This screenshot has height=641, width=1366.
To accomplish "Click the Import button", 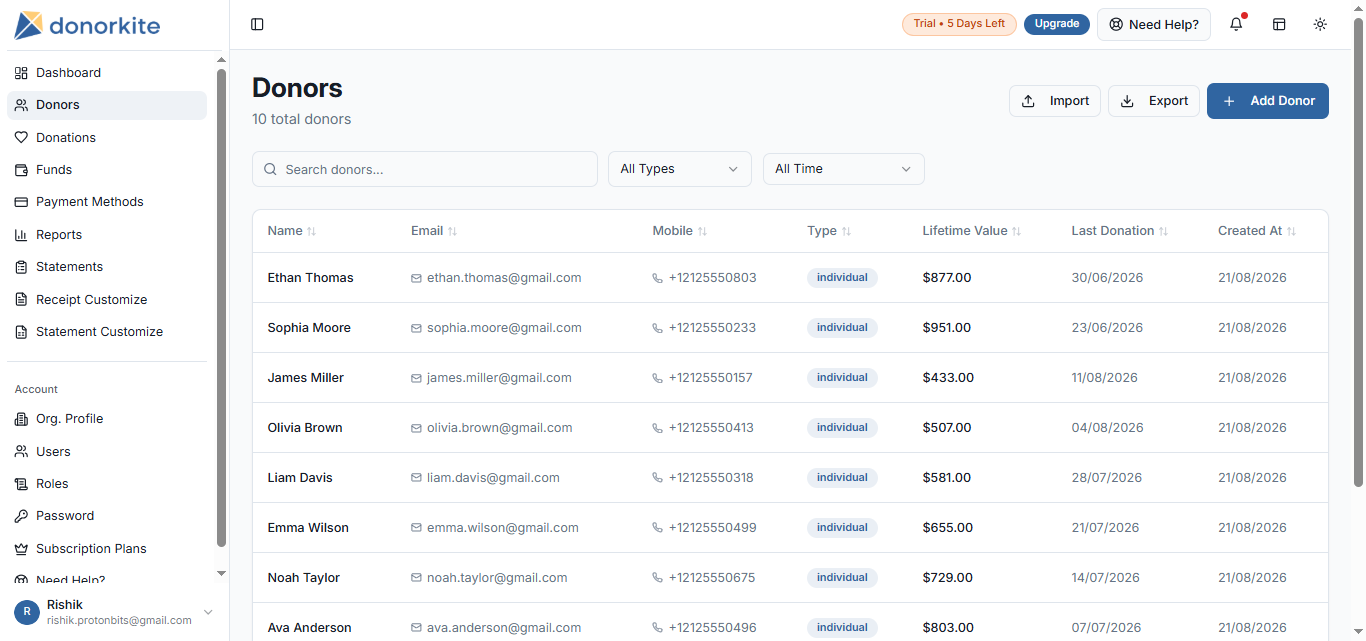I will tap(1055, 101).
